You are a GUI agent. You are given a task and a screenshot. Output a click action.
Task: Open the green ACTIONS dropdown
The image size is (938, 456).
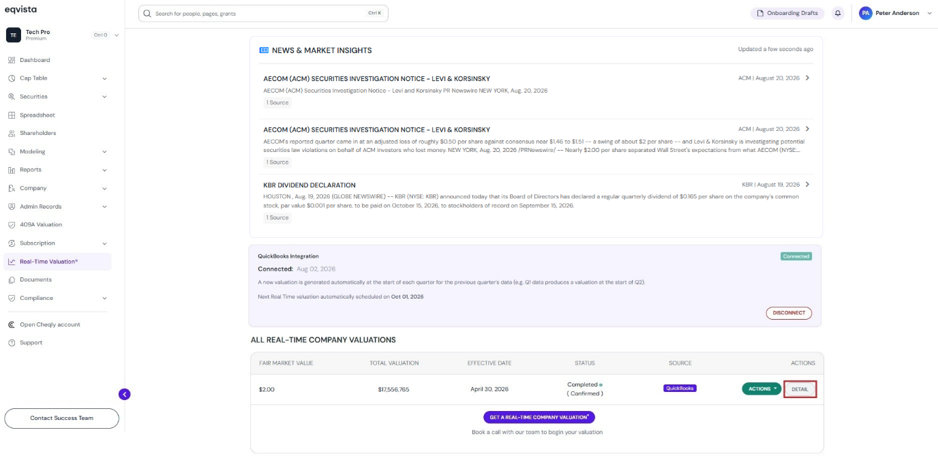(762, 389)
